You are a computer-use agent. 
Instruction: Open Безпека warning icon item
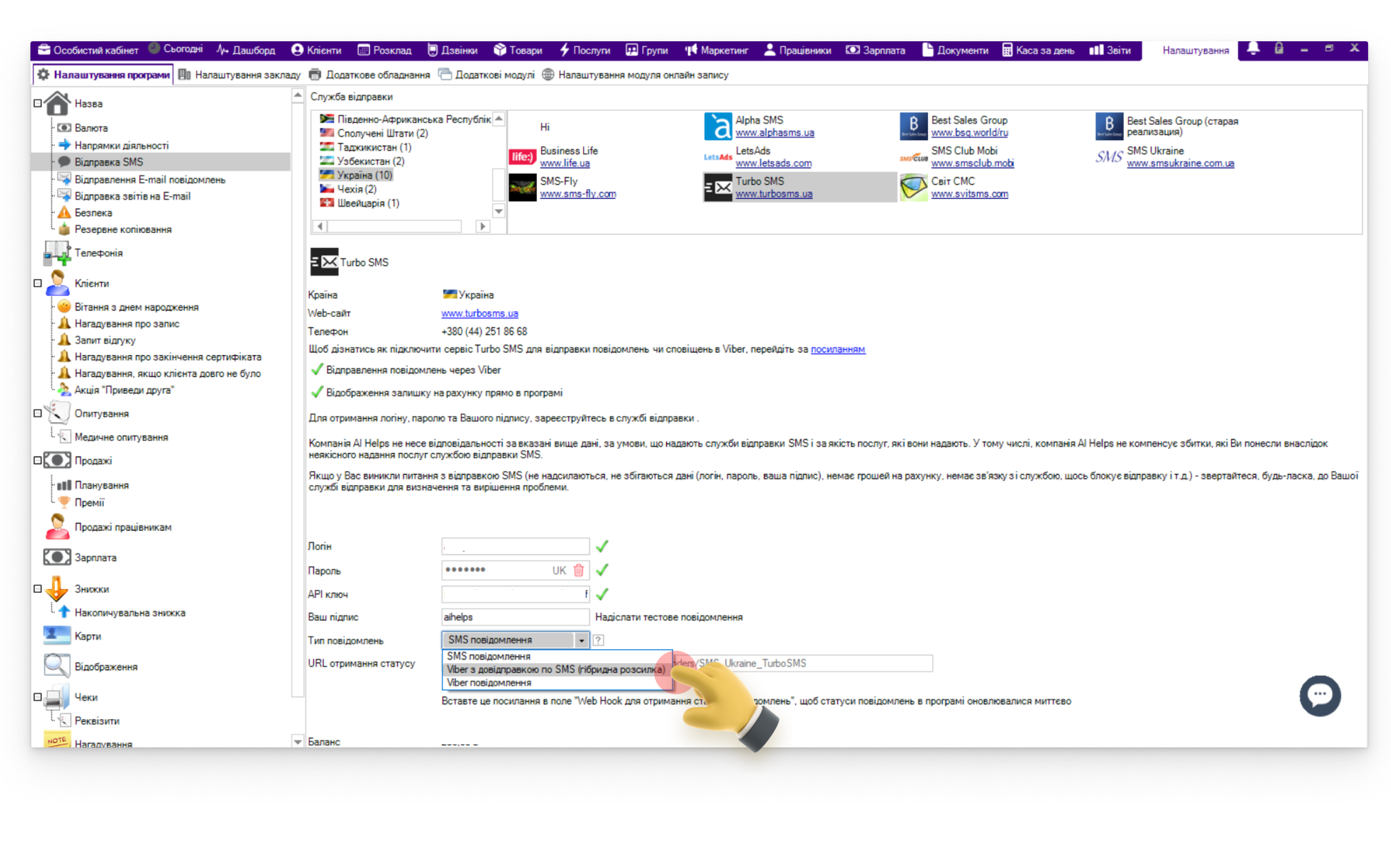tap(93, 212)
